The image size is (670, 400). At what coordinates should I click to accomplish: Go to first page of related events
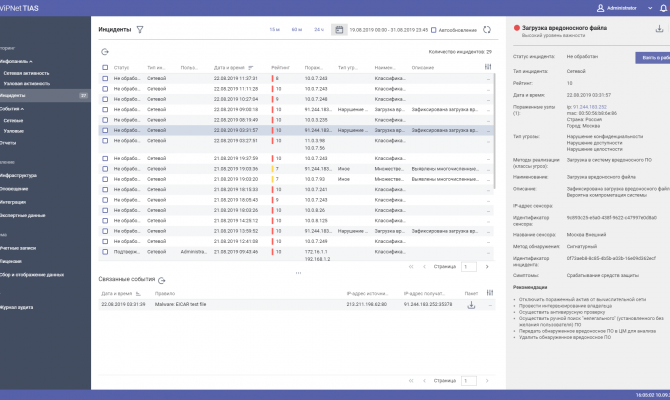[411, 380]
